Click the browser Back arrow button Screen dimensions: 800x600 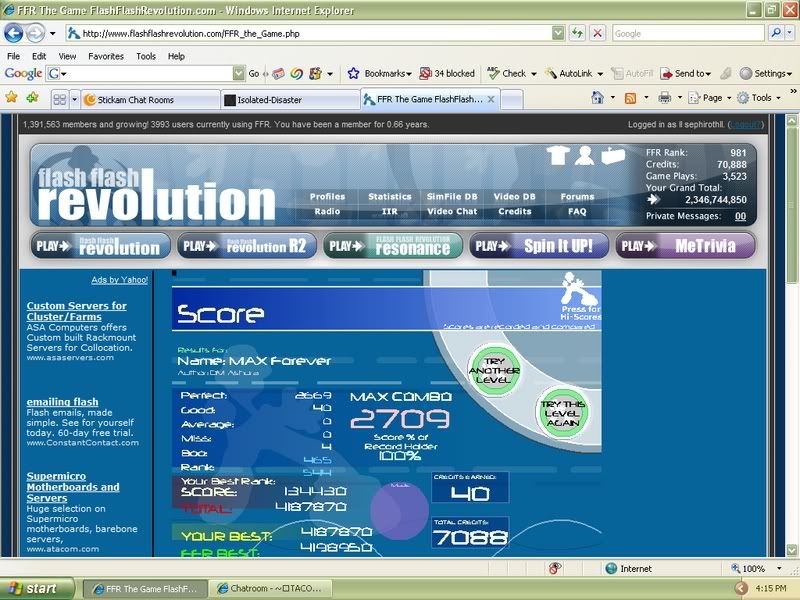tap(15, 33)
